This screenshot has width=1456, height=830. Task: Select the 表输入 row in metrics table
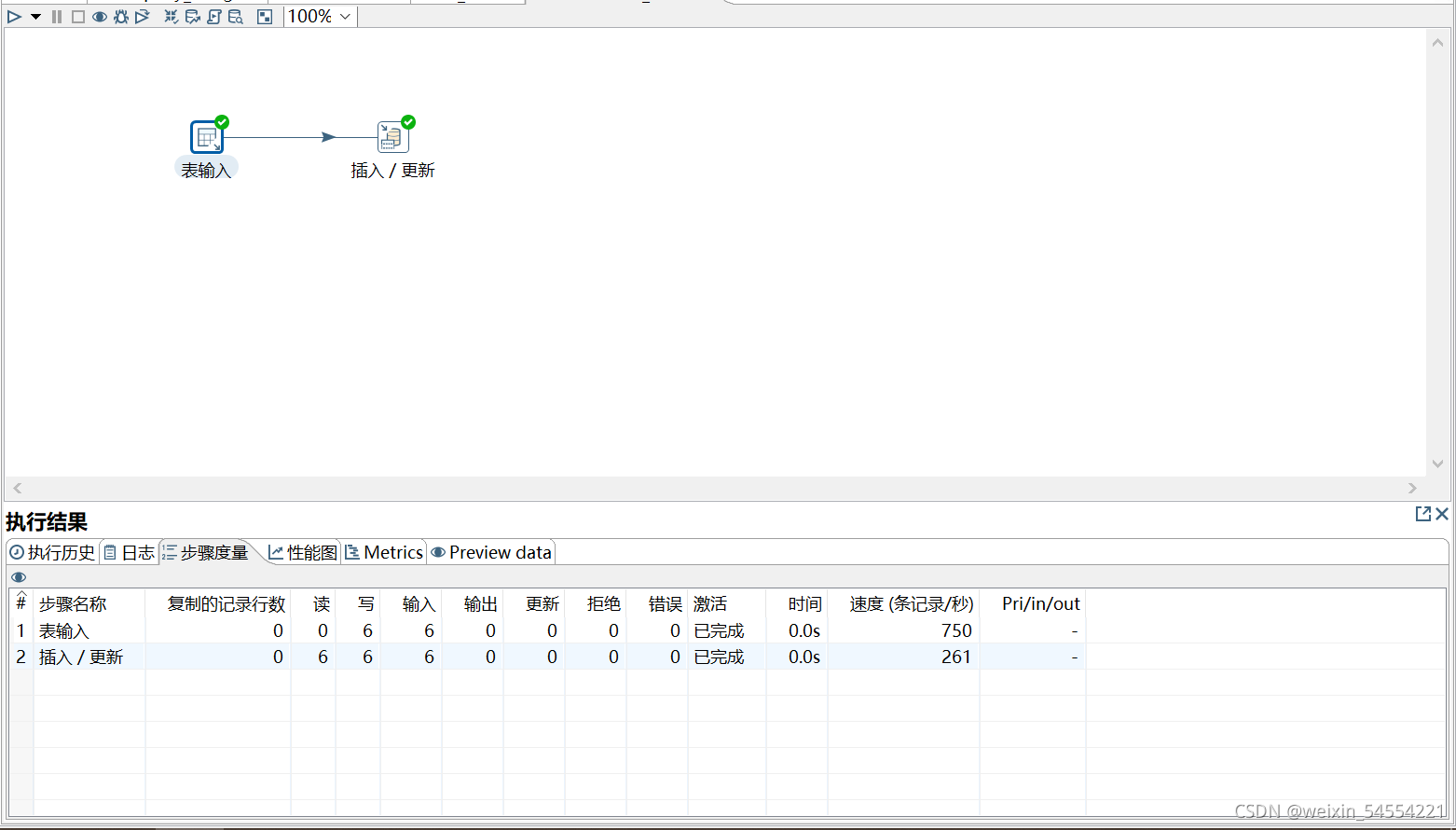547,630
